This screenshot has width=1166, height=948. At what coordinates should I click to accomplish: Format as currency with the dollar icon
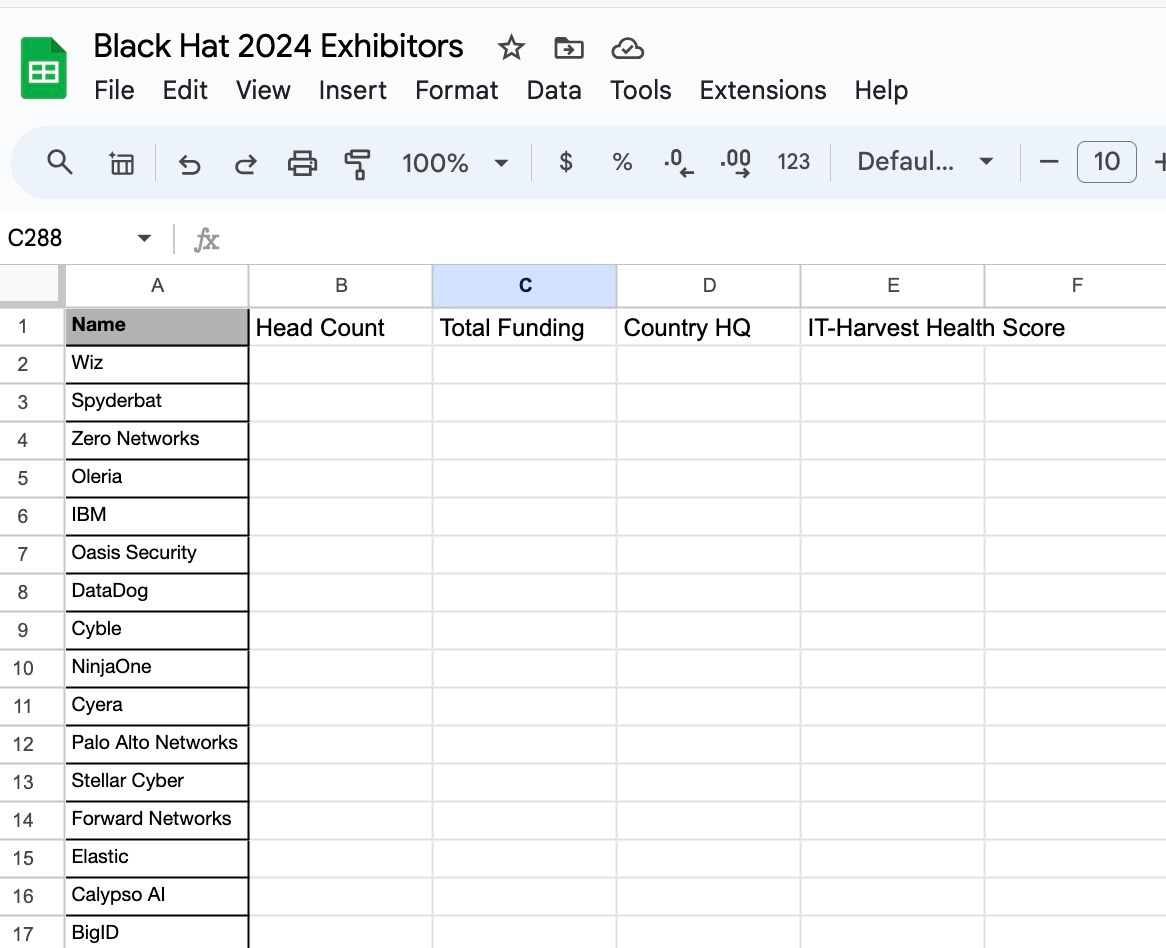pos(566,161)
